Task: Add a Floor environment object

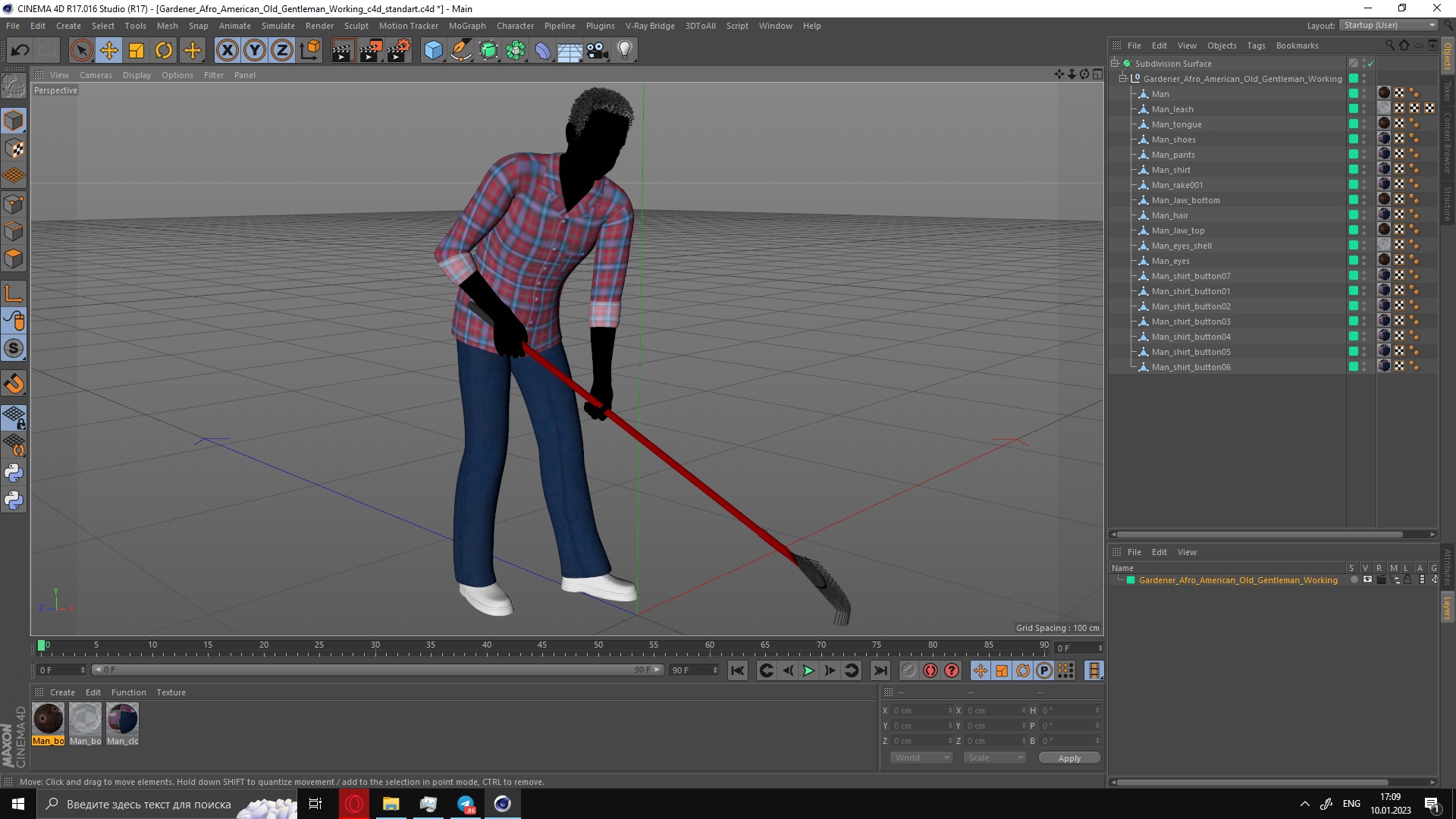Action: (570, 51)
